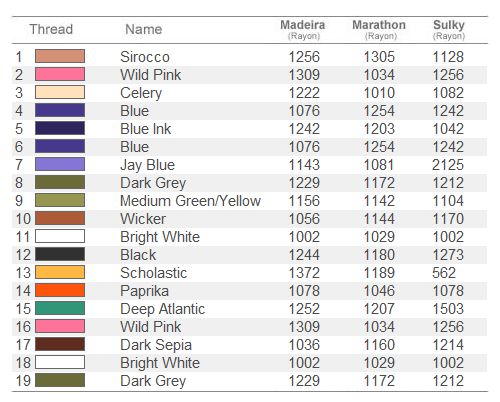Click the Name column header
The height and width of the screenshot is (402, 500).
144,29
